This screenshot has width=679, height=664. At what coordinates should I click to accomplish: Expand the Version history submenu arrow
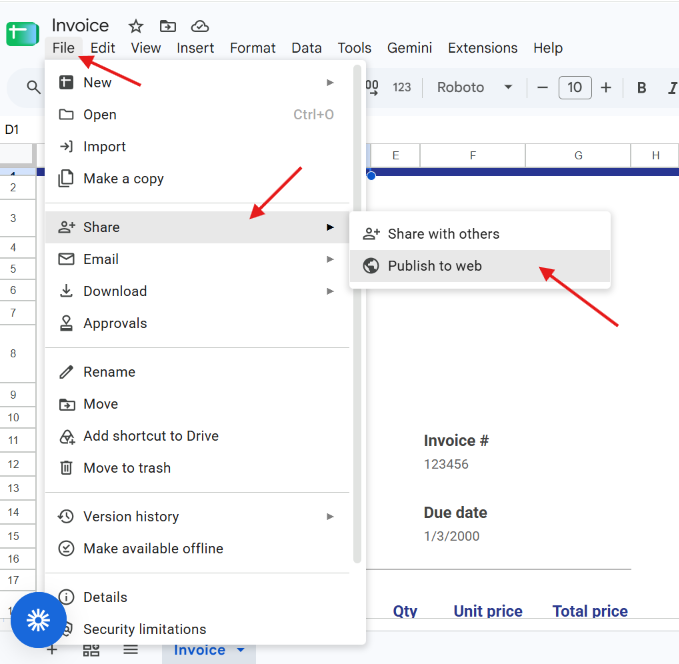pos(330,516)
